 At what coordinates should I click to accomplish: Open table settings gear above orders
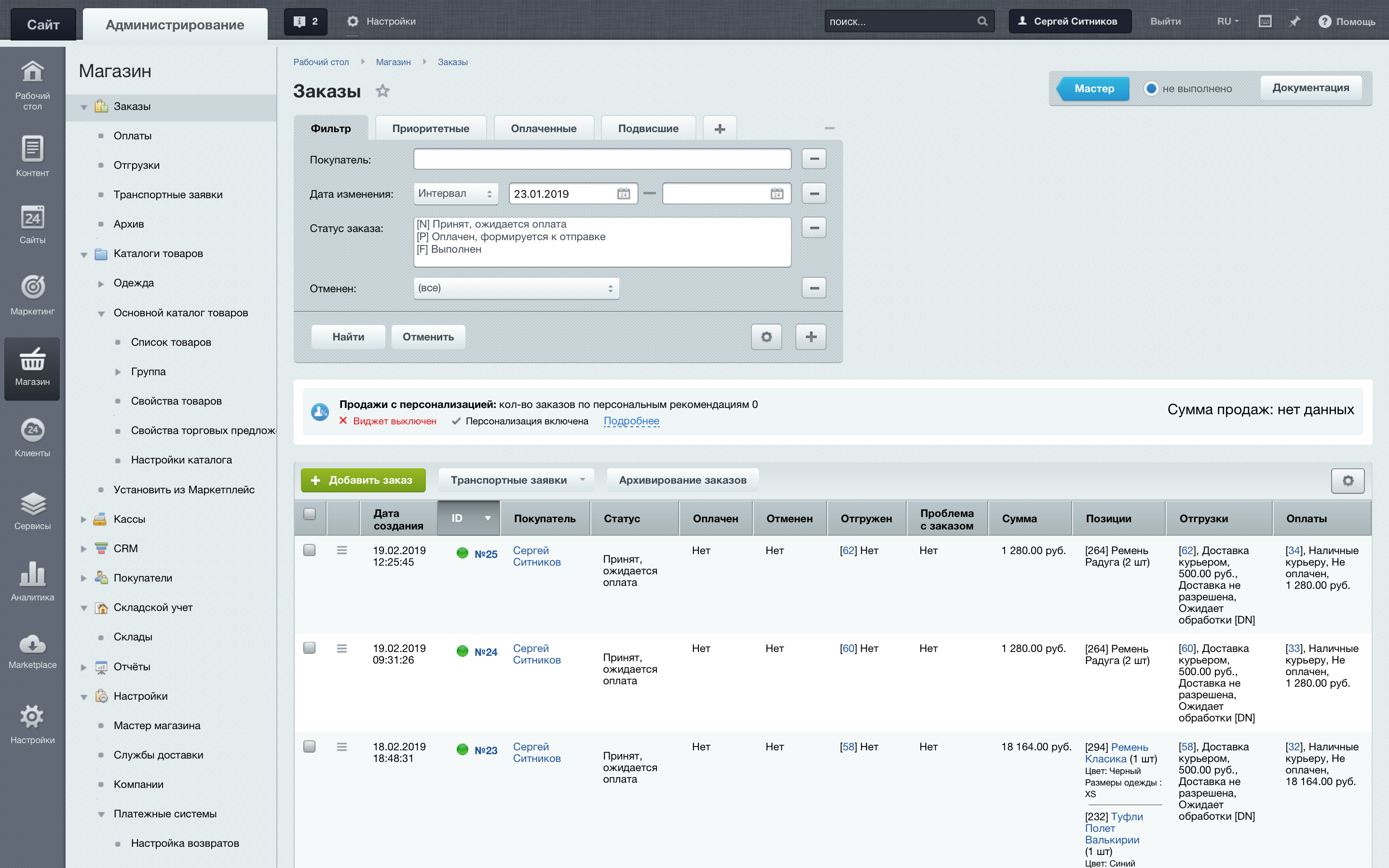(x=1348, y=480)
